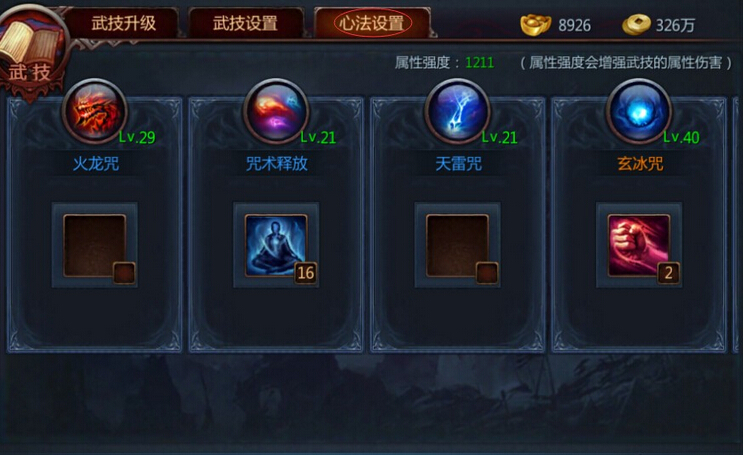Click the empty slot under 火龙咒
This screenshot has width=744, height=455.
pyautogui.click(x=95, y=245)
